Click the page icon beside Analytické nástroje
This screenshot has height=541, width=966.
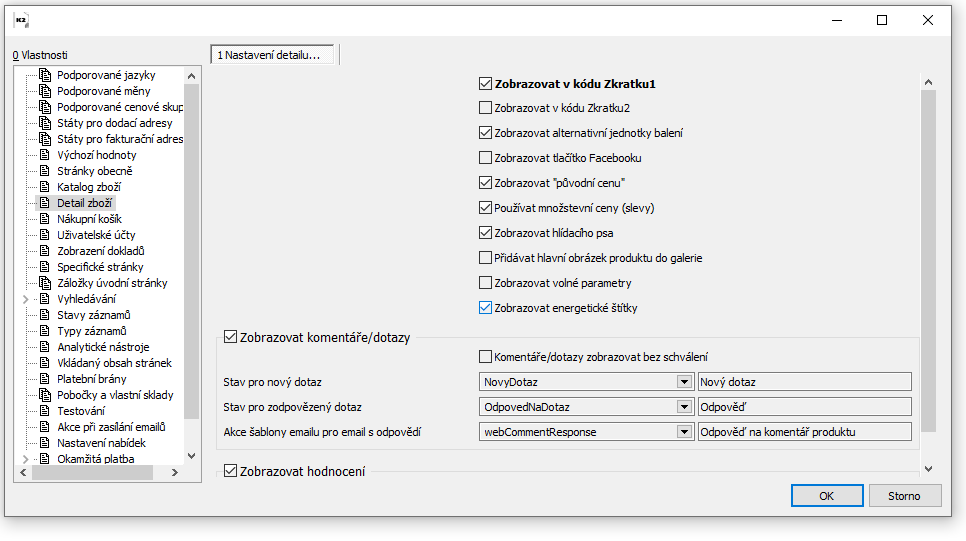(44, 348)
